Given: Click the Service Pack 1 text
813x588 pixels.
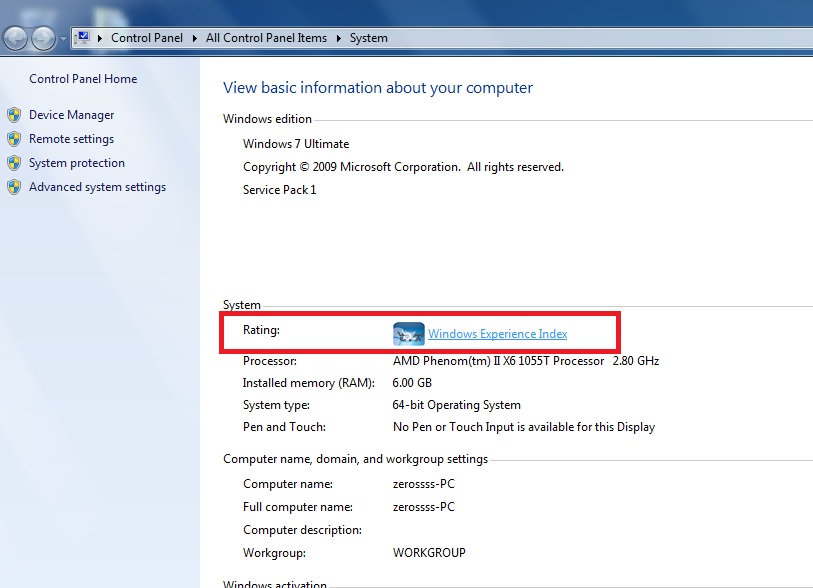Looking at the screenshot, I should point(279,190).
